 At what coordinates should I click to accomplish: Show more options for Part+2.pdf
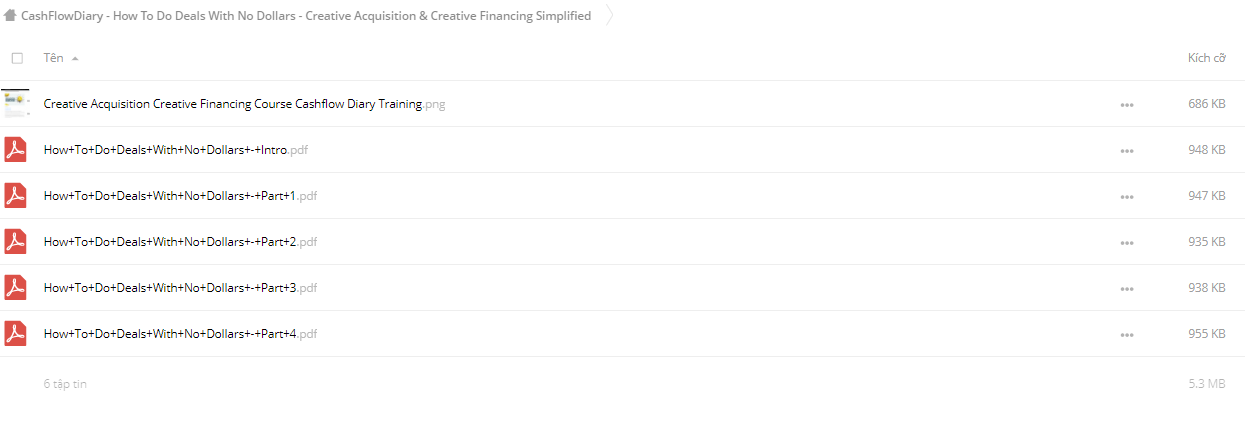[1127, 242]
